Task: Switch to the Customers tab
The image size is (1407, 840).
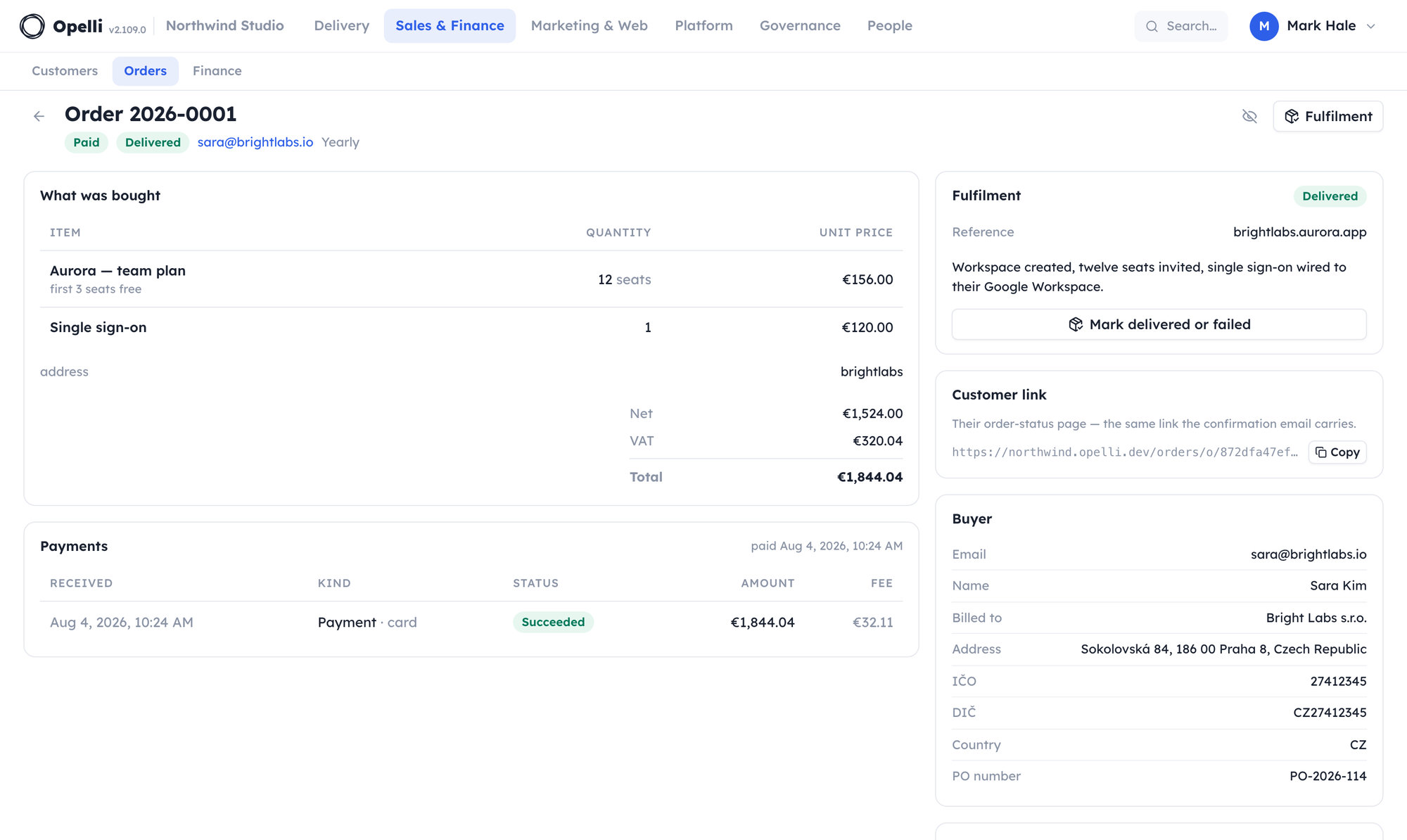Action: pos(65,71)
